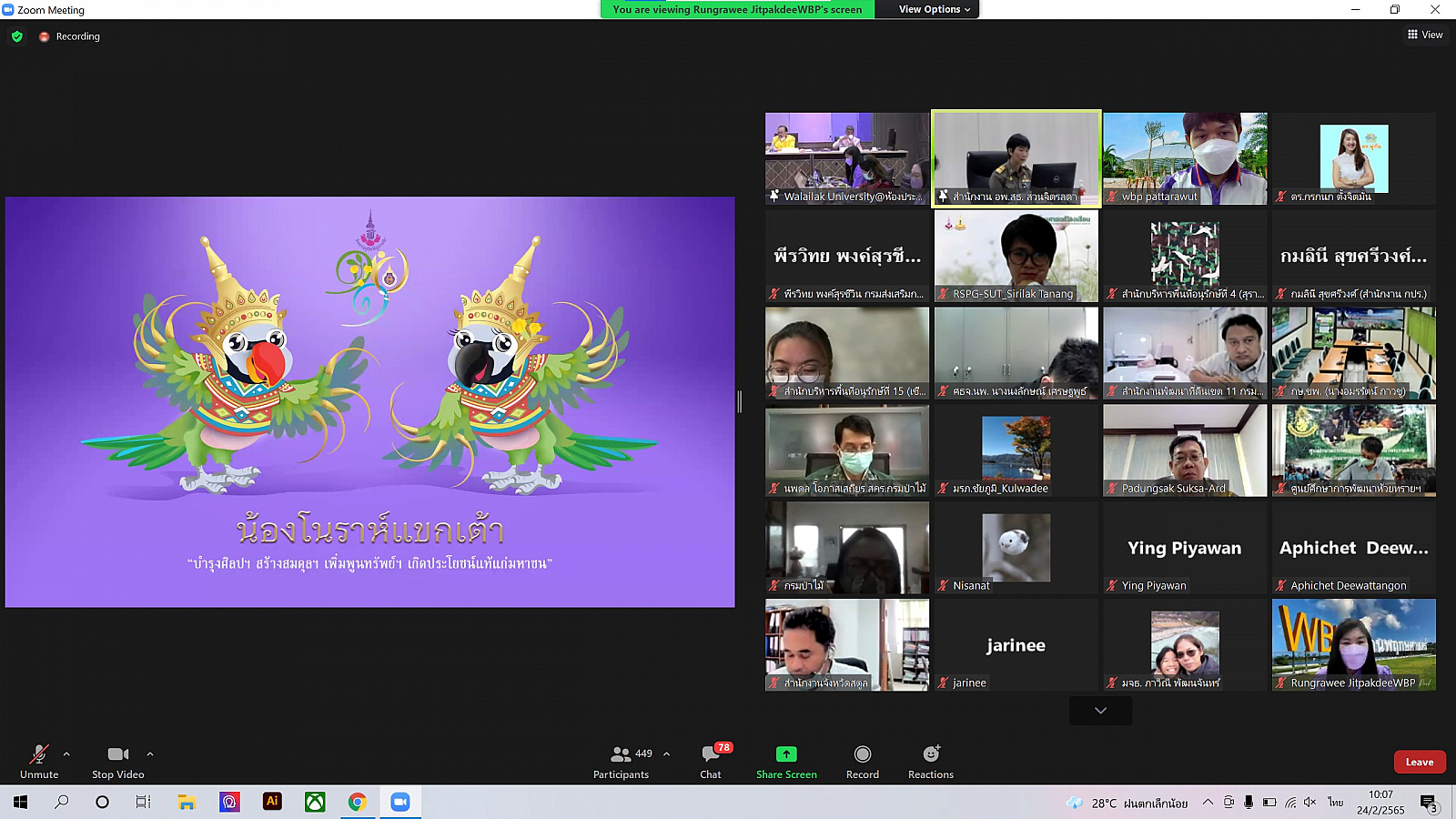The image size is (1456, 819).
Task: Click the red Leave button
Action: coord(1419,762)
